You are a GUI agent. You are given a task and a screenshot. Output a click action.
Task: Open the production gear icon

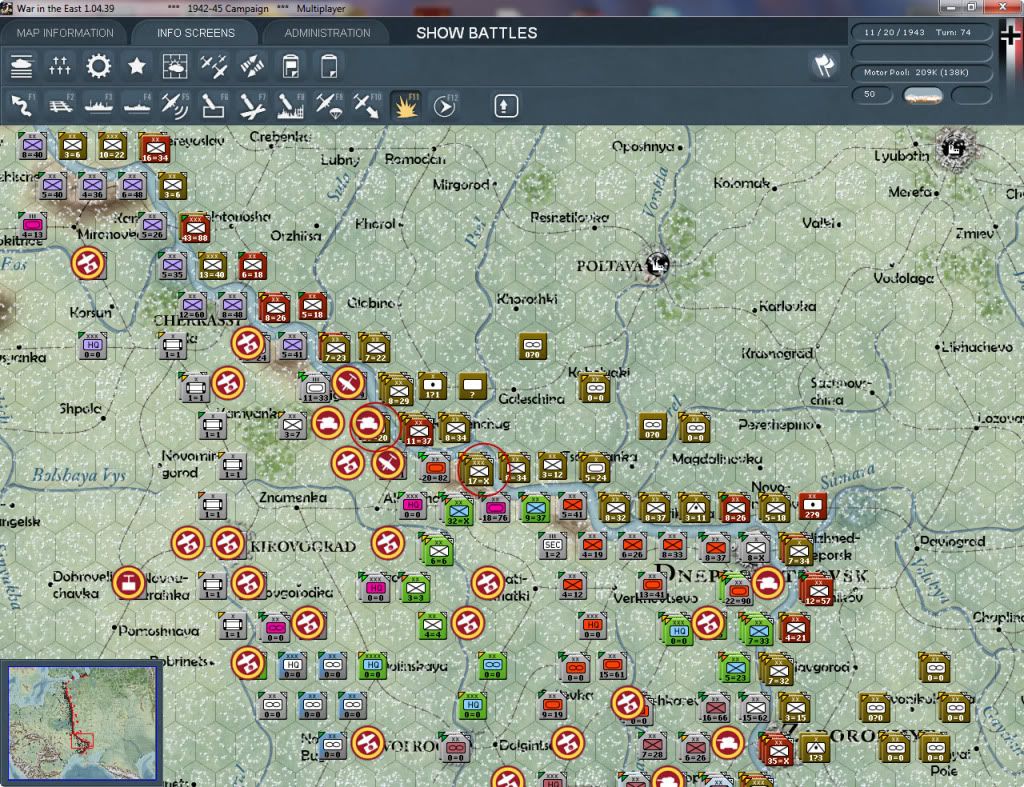[98, 67]
